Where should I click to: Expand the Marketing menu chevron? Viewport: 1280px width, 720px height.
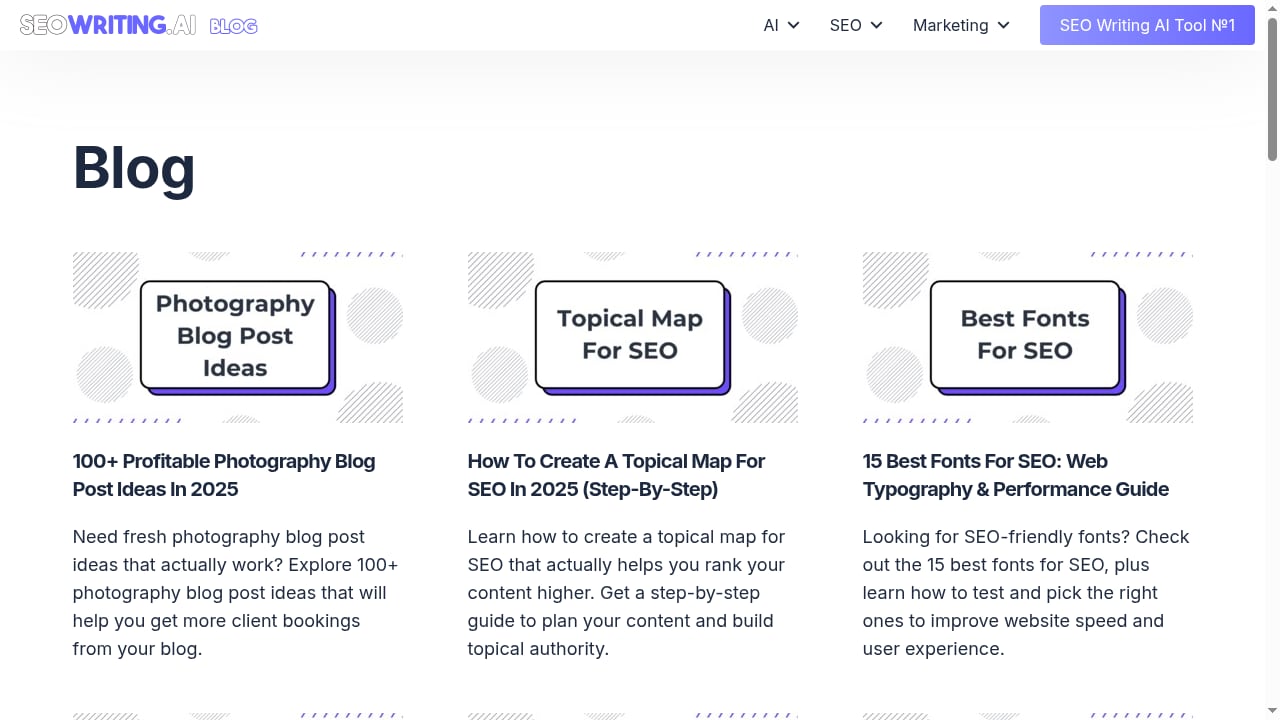pos(1004,25)
